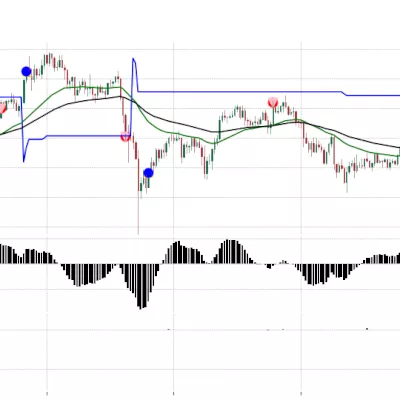Viewport: 400px width, 400px height.
Task: Select the deepest negative bar in the histogram
Action: 141,287
